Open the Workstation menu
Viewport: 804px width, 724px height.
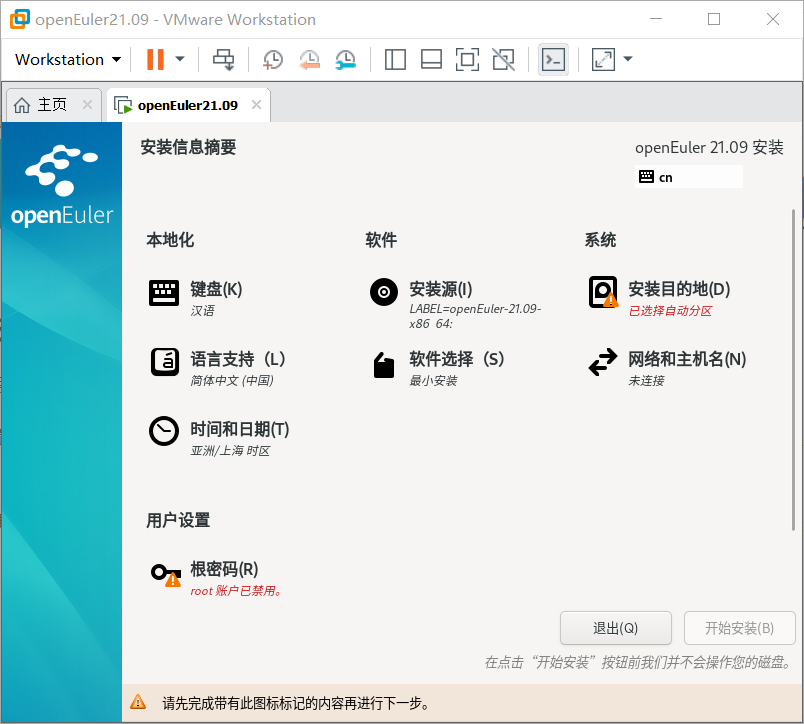[x=68, y=59]
